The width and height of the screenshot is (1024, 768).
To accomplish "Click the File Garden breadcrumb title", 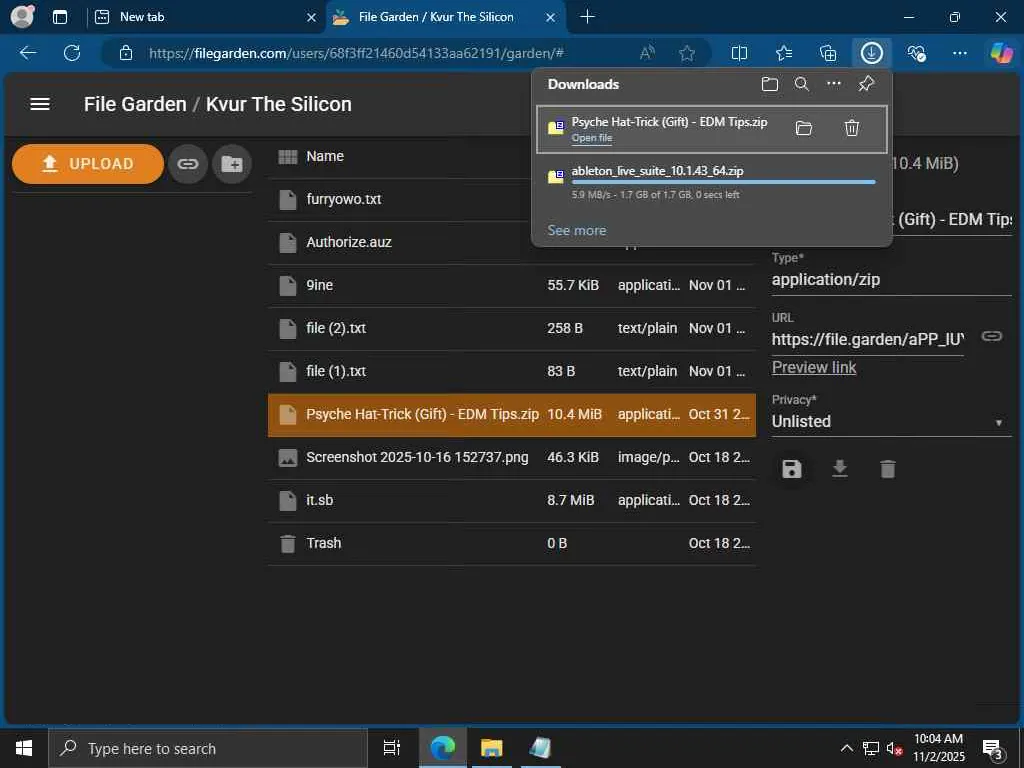I will point(135,104).
